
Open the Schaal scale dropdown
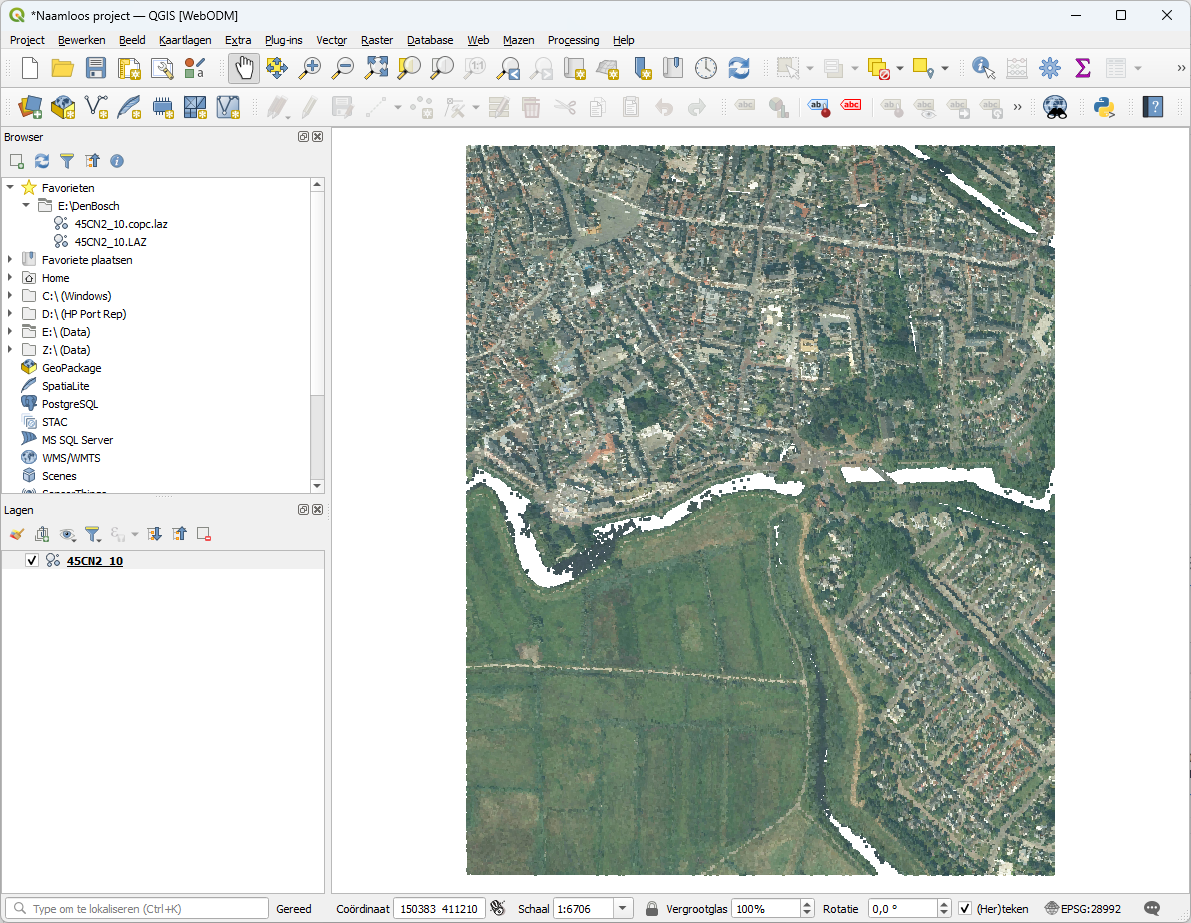624,909
